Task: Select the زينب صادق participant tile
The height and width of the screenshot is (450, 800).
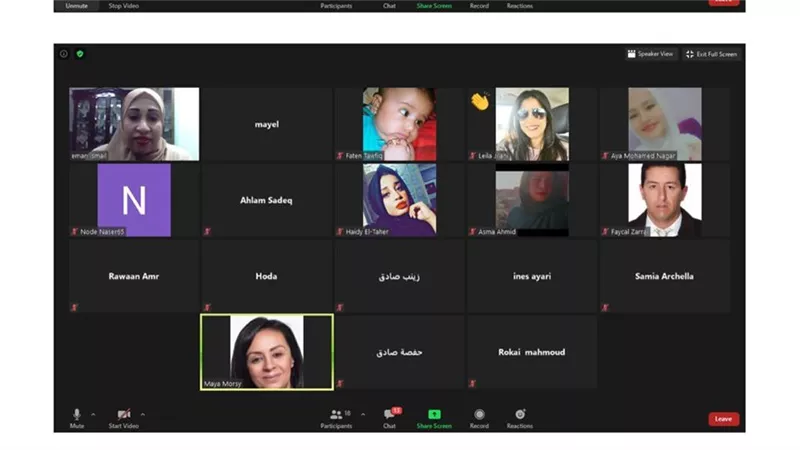Action: [399, 276]
